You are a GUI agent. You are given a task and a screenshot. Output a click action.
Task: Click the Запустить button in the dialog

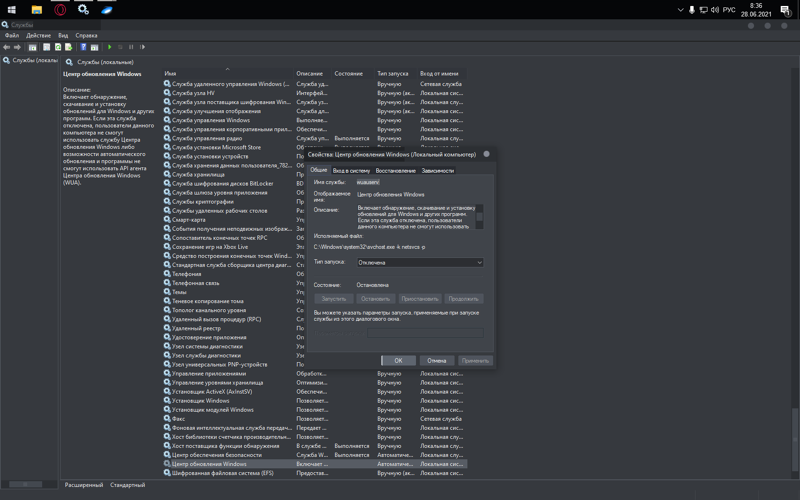pos(334,298)
